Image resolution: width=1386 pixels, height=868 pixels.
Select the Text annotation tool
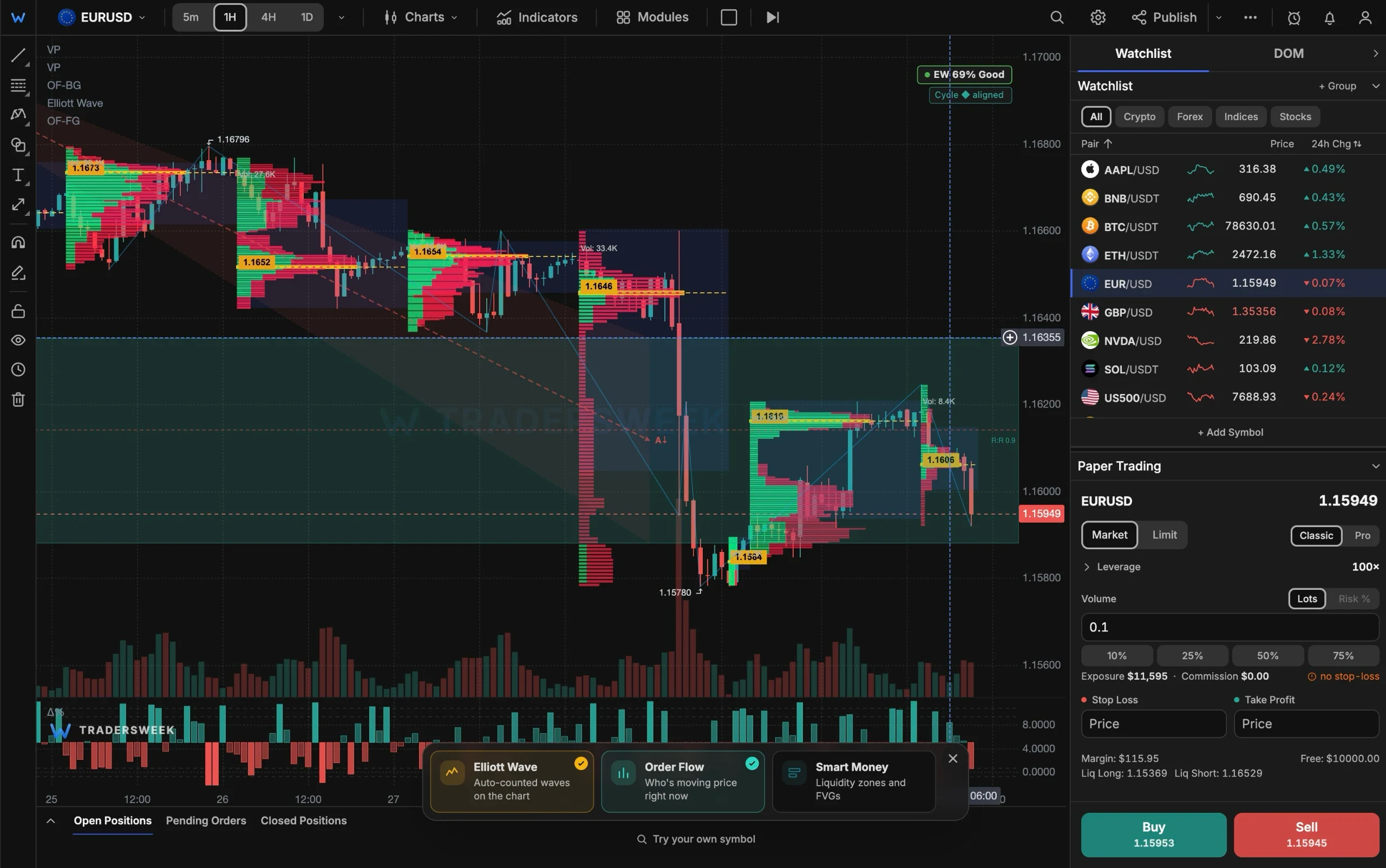(x=18, y=174)
